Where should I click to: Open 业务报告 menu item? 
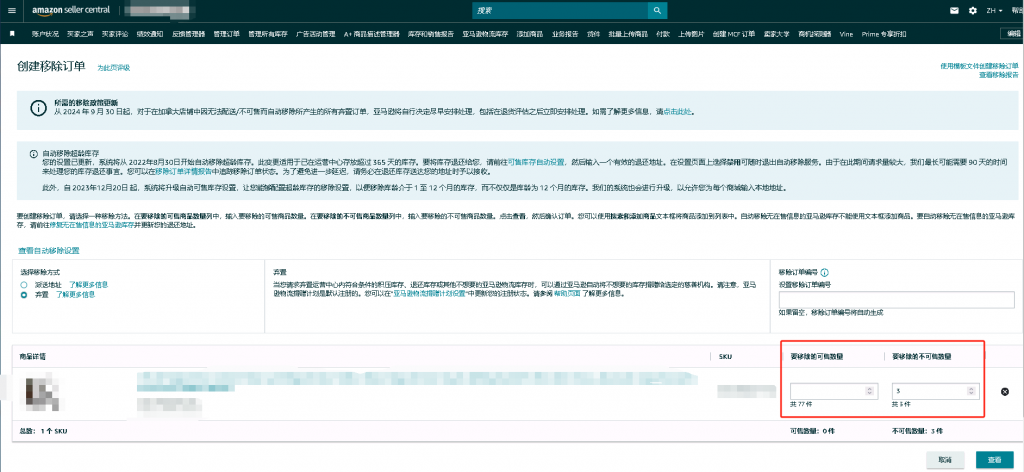coord(565,34)
